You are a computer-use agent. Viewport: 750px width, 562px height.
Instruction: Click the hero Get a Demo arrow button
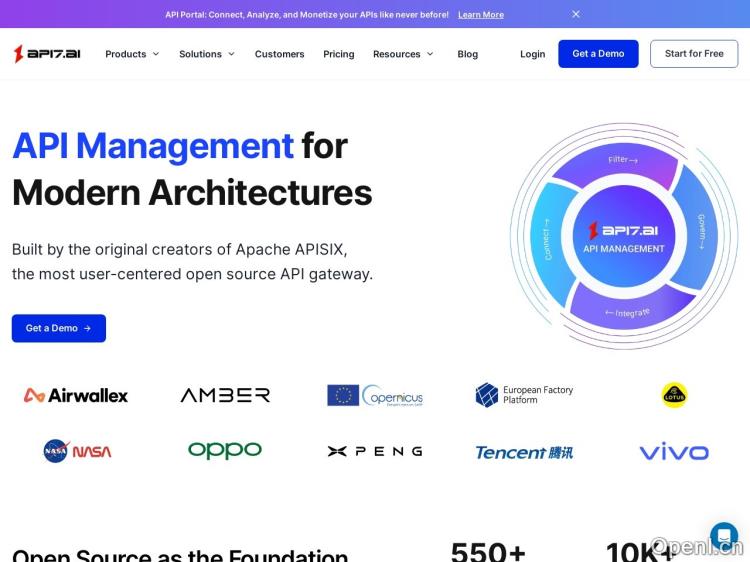(59, 328)
